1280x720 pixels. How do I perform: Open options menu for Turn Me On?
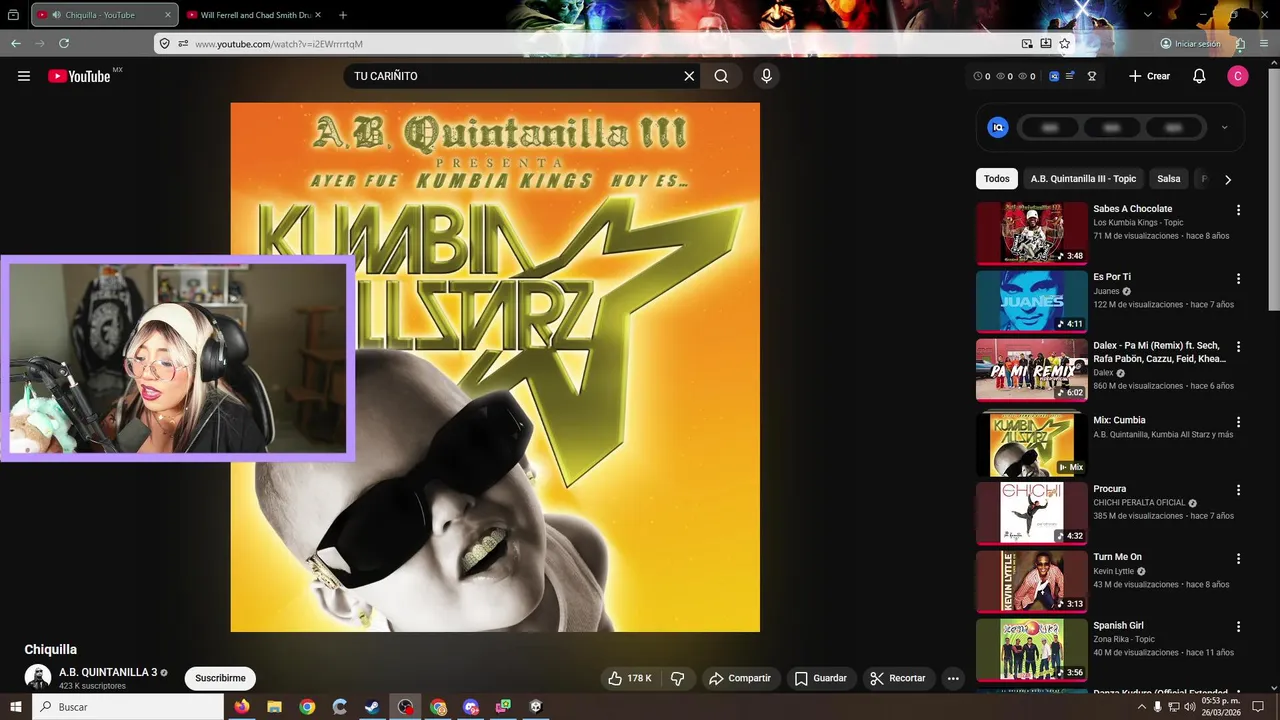(x=1238, y=558)
